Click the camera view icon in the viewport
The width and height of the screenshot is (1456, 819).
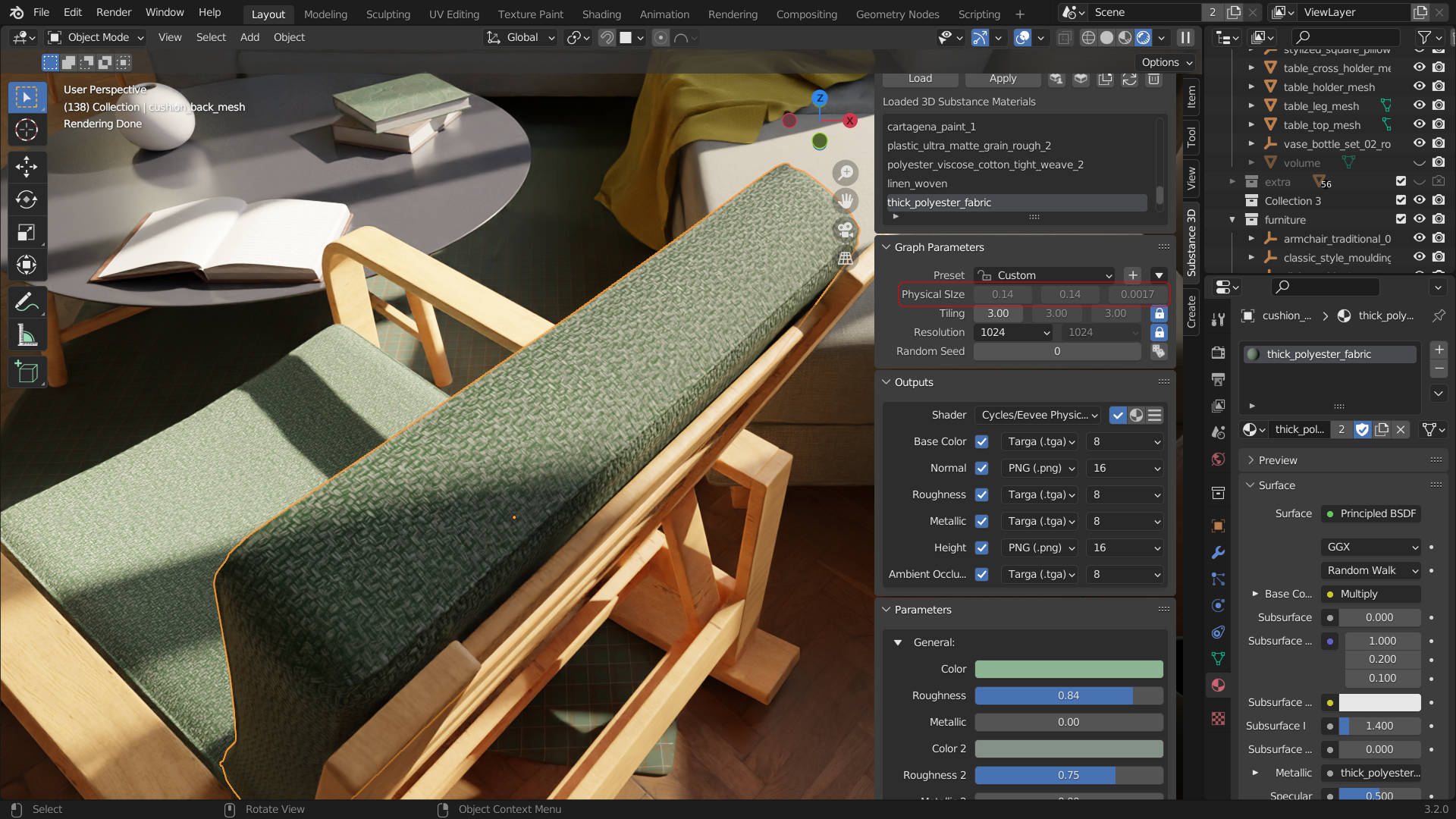[x=845, y=229]
